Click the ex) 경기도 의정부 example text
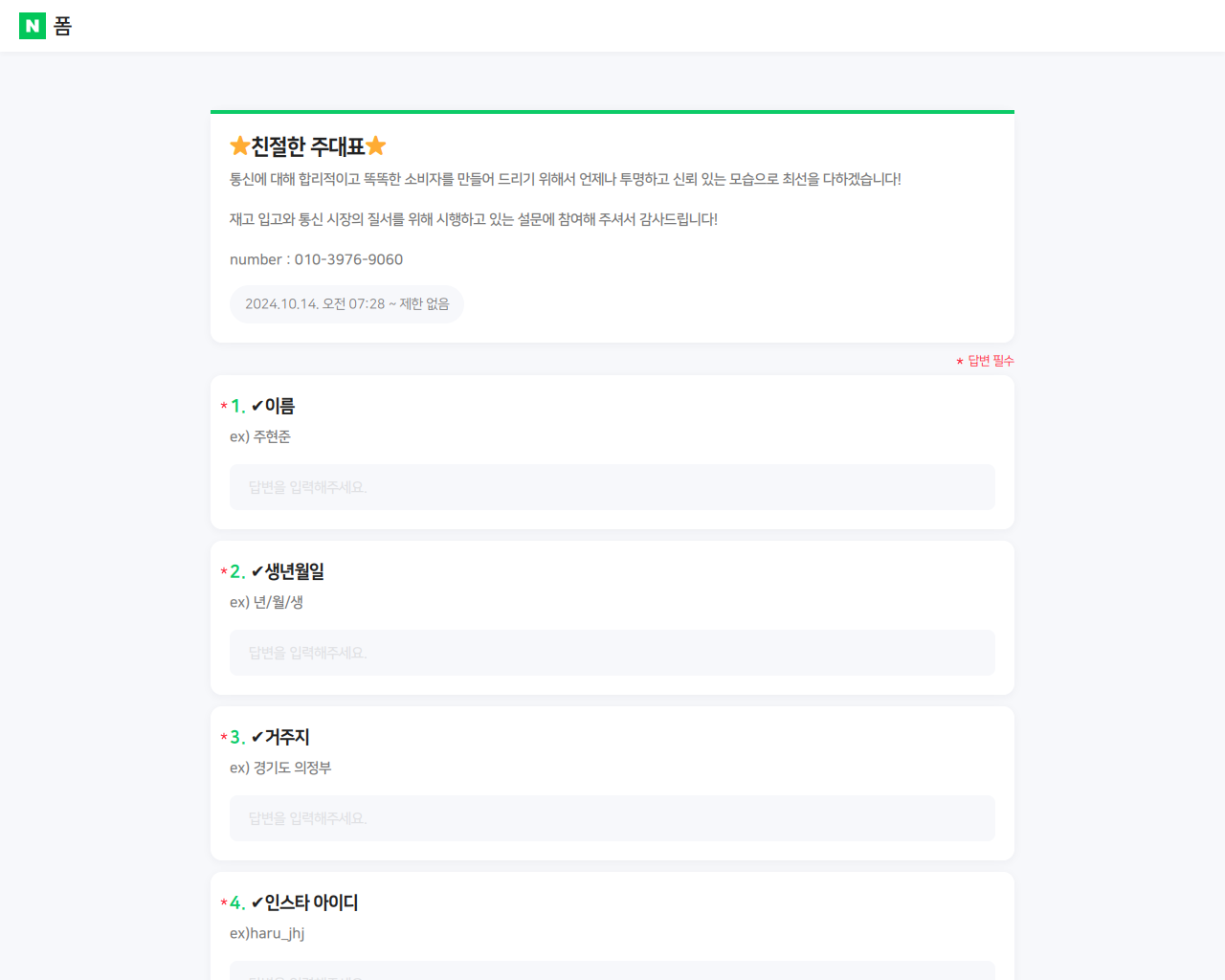 (x=280, y=768)
